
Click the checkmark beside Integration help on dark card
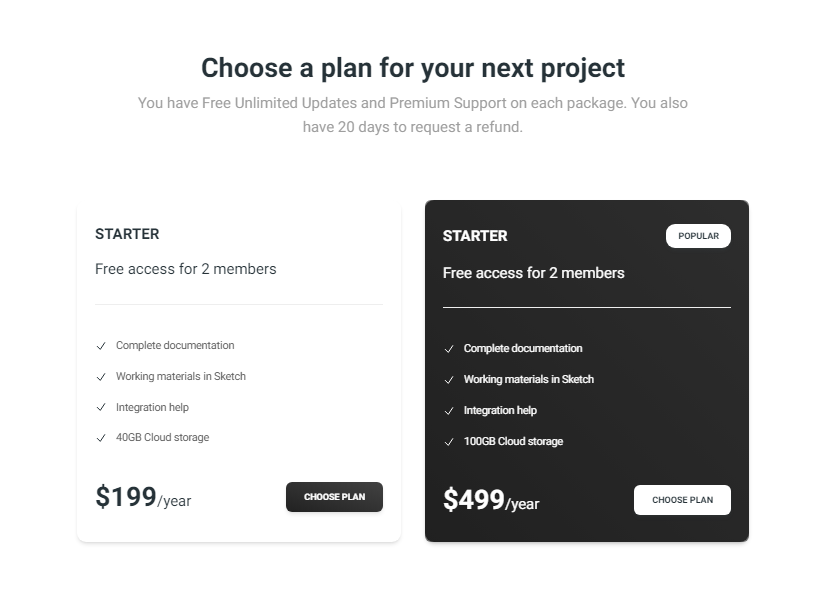(448, 410)
